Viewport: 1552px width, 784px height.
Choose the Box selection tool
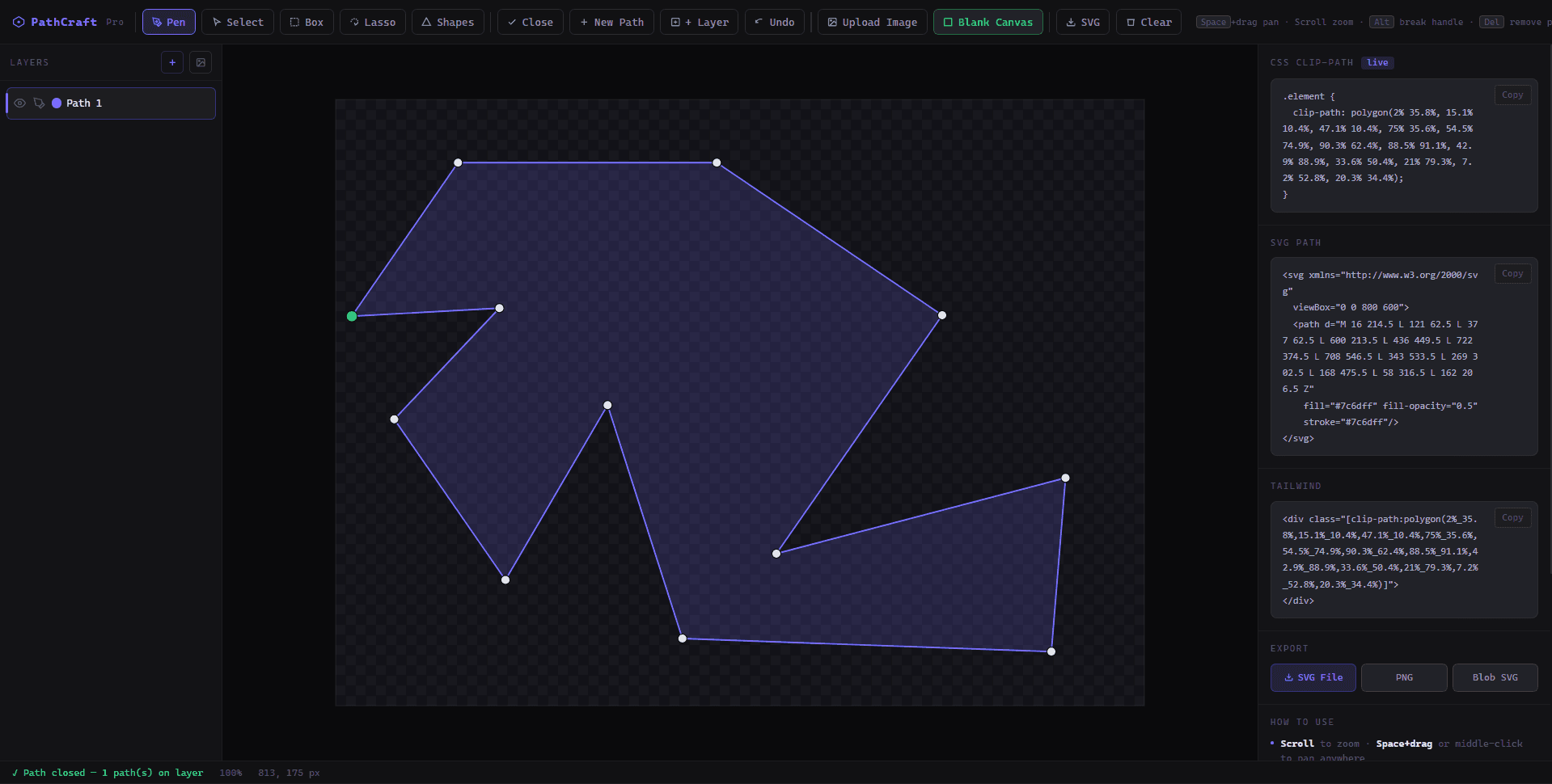pos(307,22)
